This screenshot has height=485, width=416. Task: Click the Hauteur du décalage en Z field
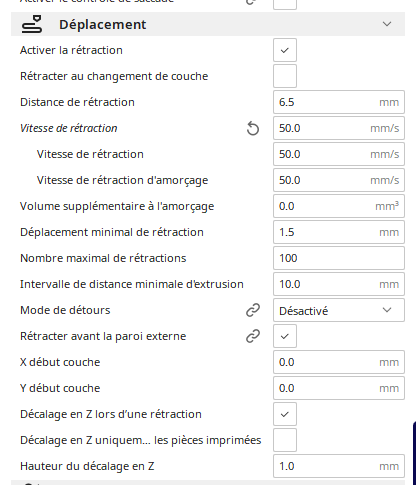click(x=339, y=466)
